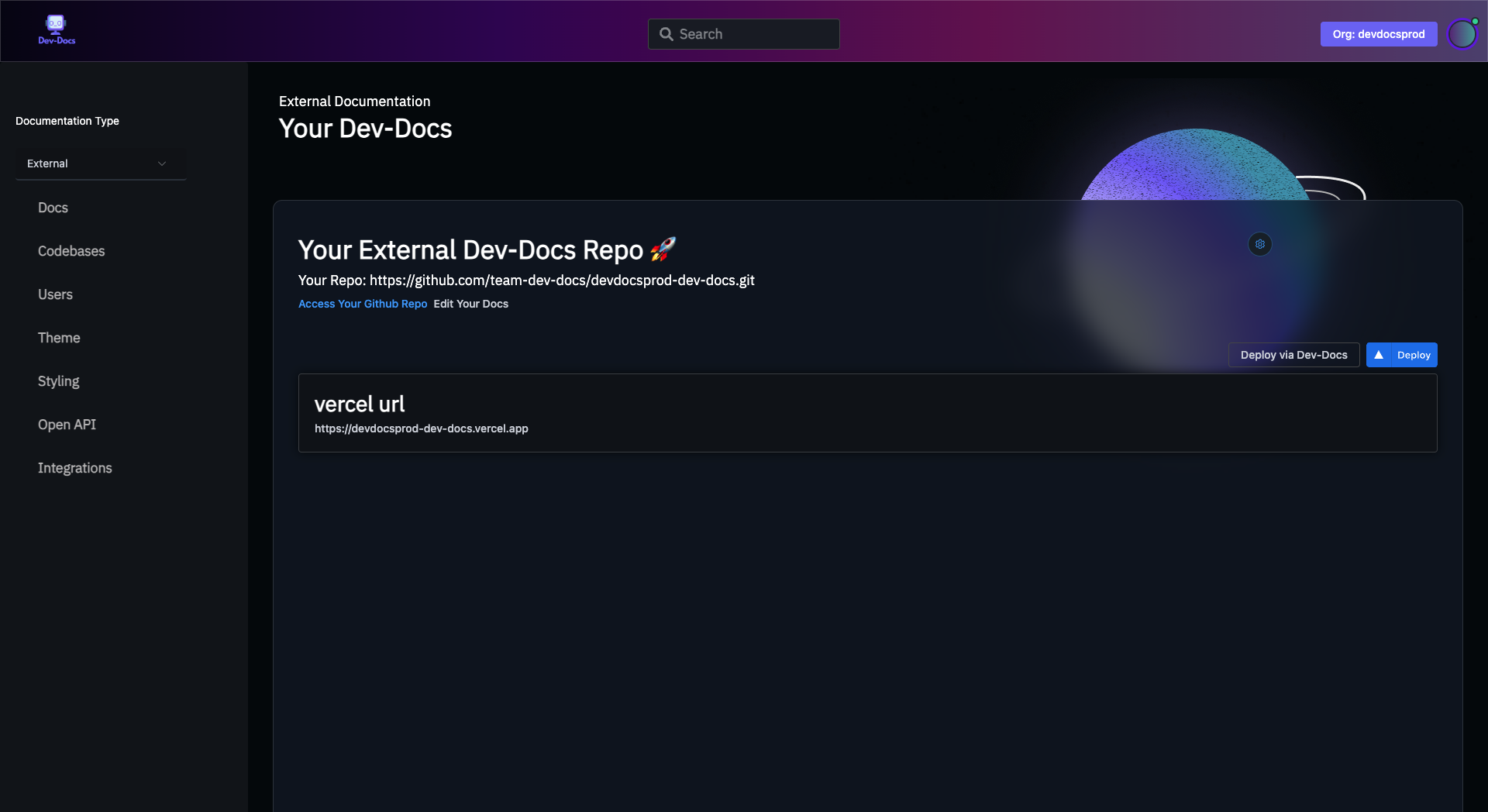Navigate to Open API
The width and height of the screenshot is (1488, 812).
coord(67,425)
